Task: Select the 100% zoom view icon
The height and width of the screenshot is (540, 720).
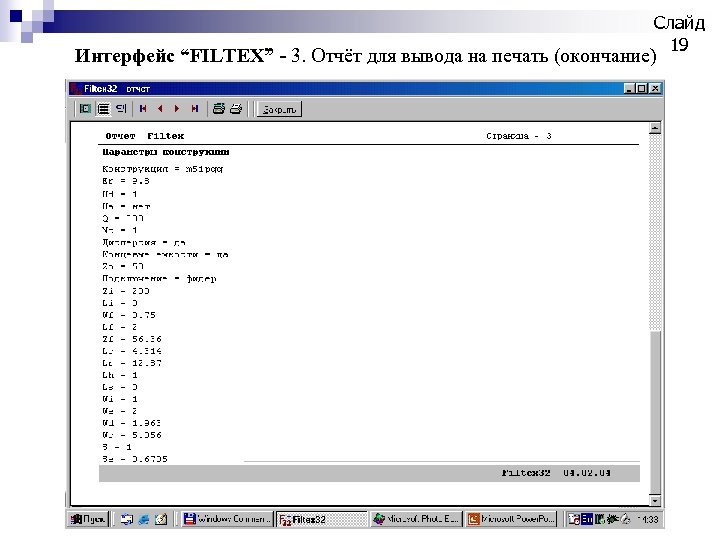Action: click(104, 109)
